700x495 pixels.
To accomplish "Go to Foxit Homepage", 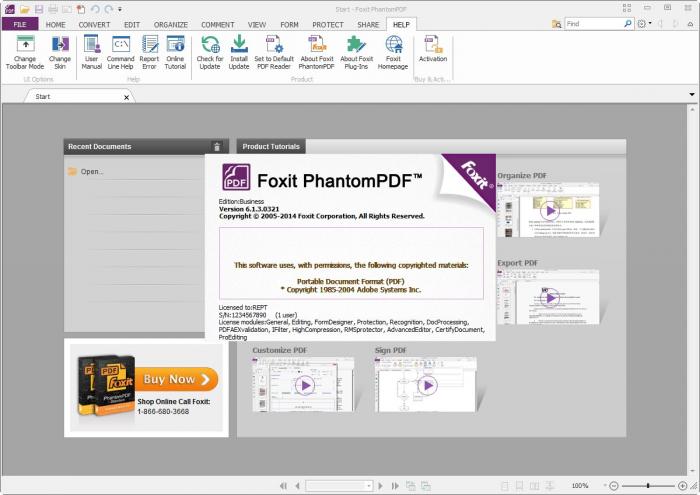I will pyautogui.click(x=393, y=53).
